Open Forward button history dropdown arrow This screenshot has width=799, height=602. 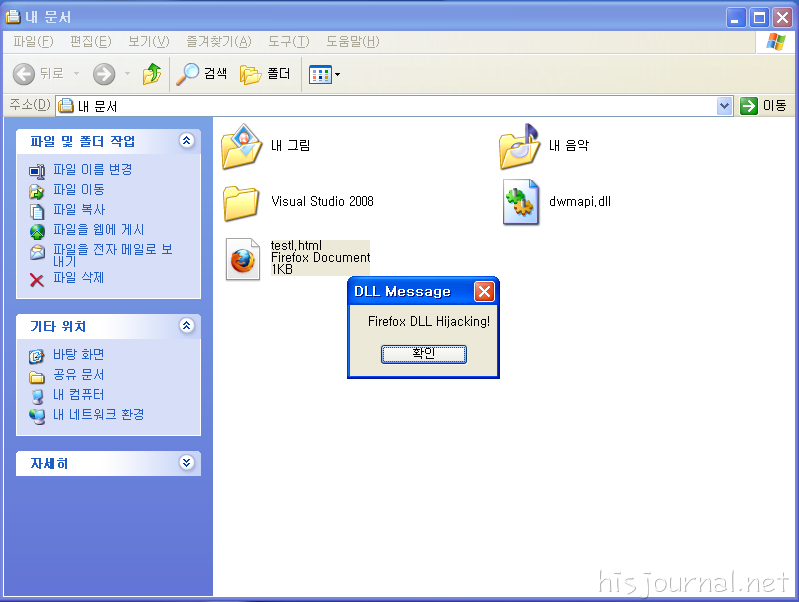(x=127, y=74)
